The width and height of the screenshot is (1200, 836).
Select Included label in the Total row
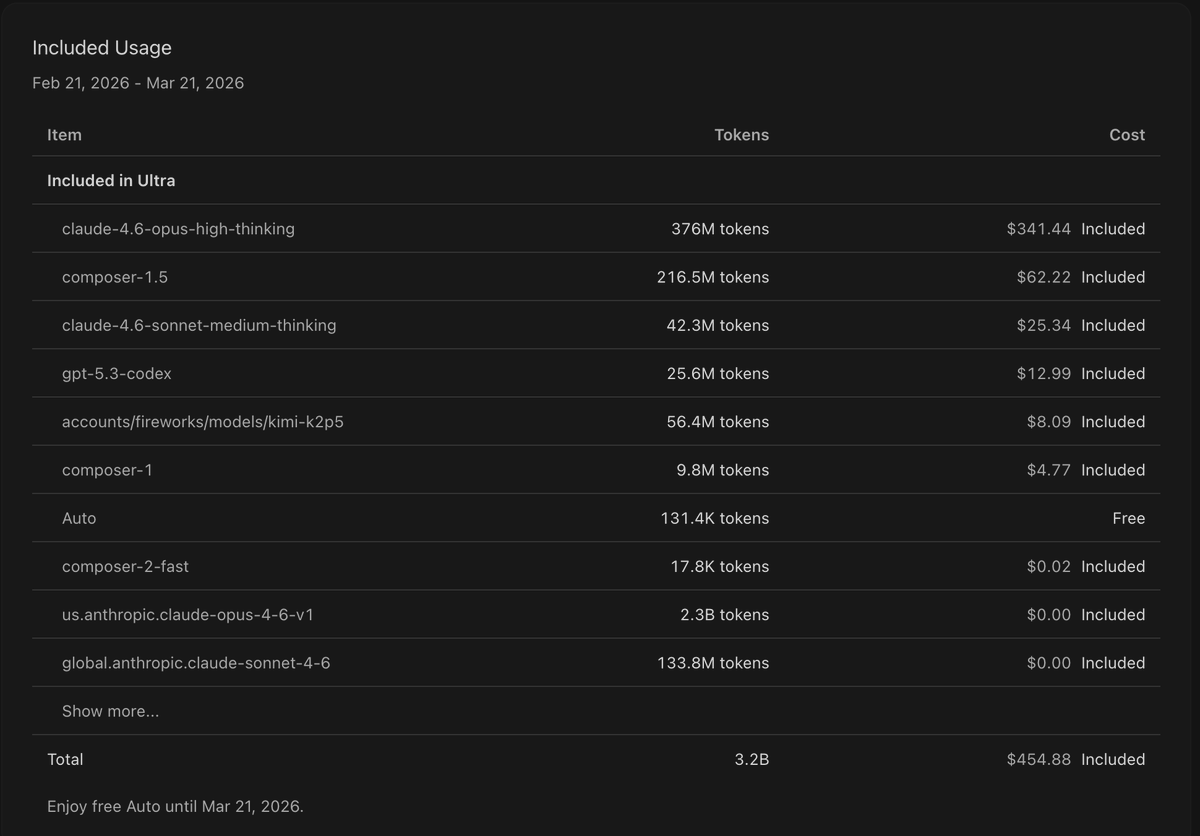pyautogui.click(x=1113, y=759)
